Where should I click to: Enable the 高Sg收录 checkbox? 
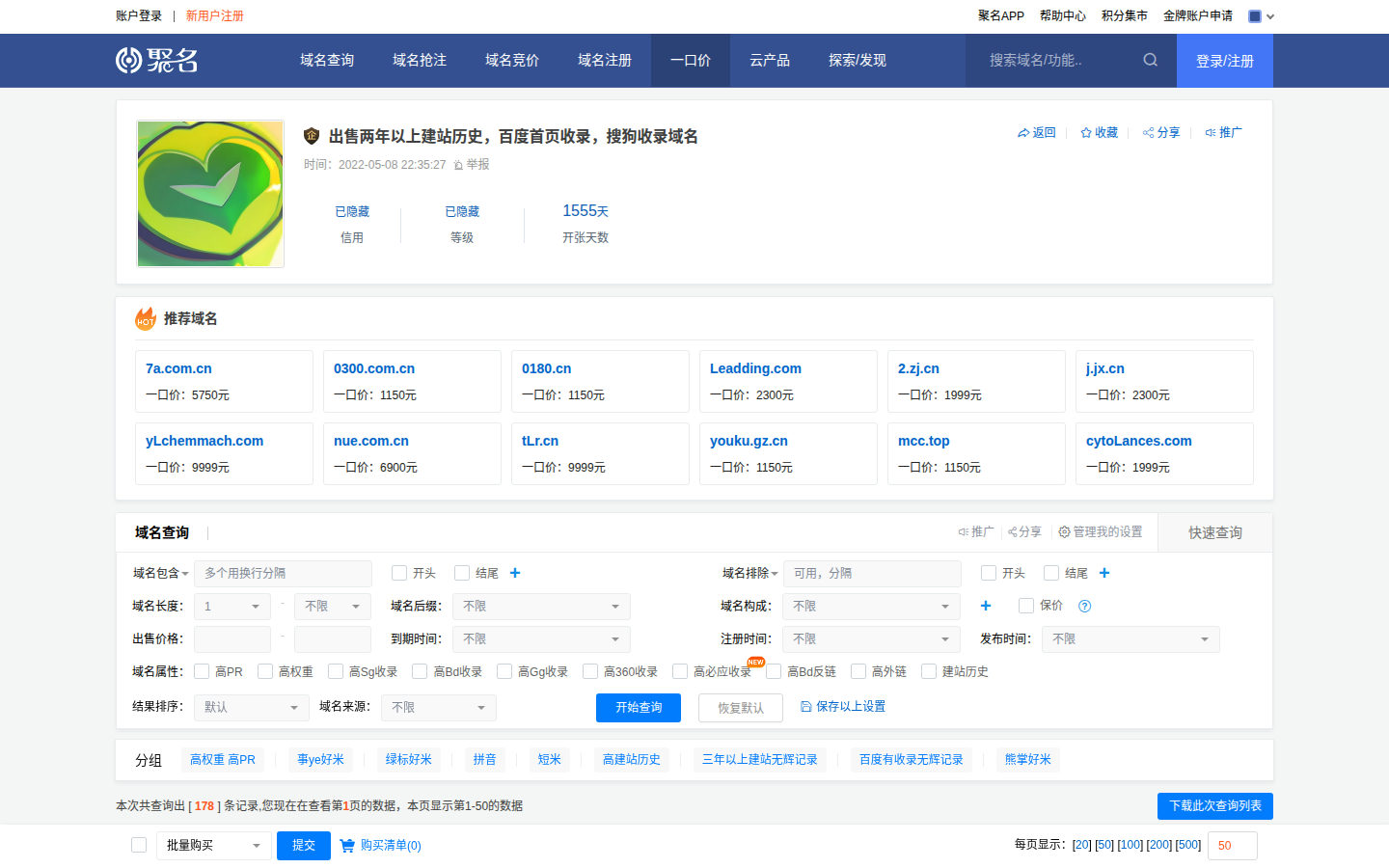[336, 671]
